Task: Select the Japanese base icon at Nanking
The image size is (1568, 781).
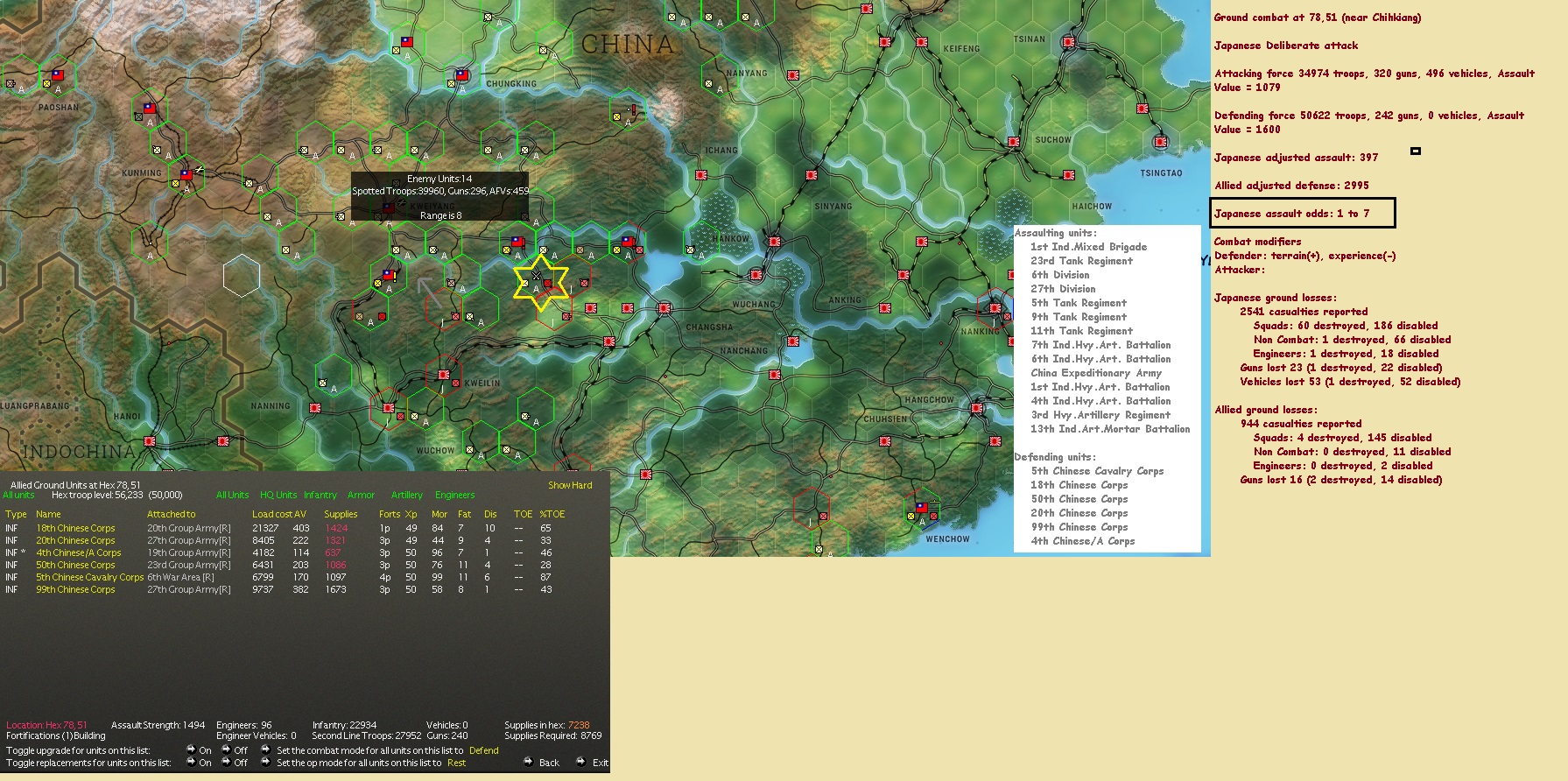Action: [995, 307]
